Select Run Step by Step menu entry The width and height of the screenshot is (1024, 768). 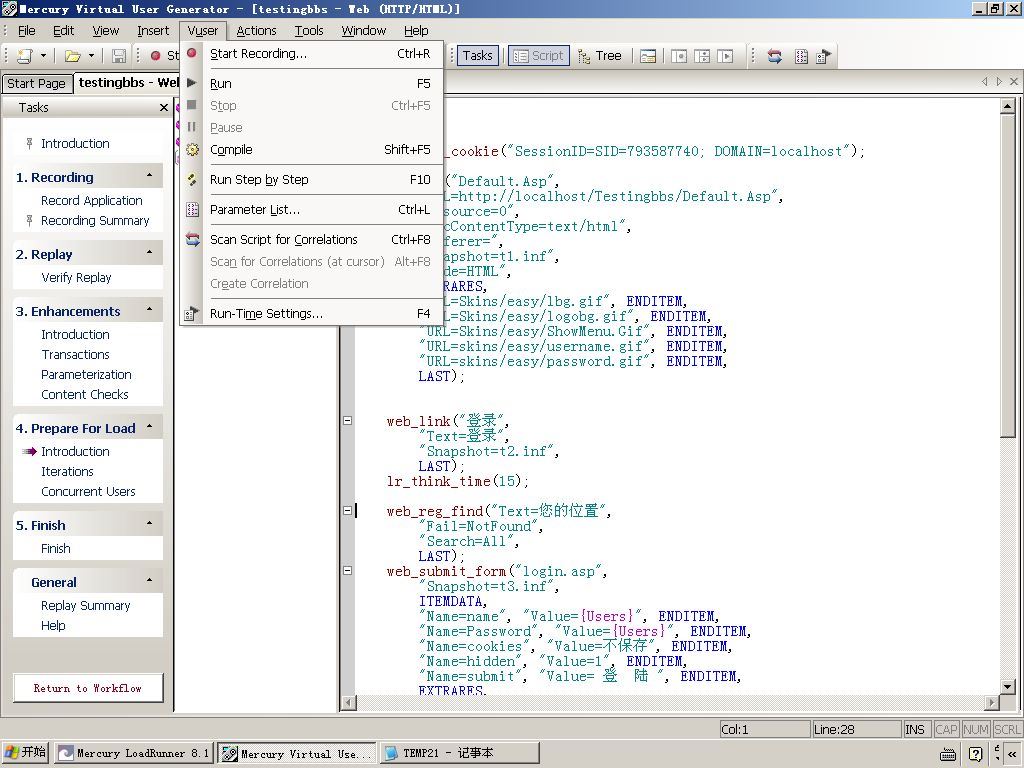click(259, 179)
